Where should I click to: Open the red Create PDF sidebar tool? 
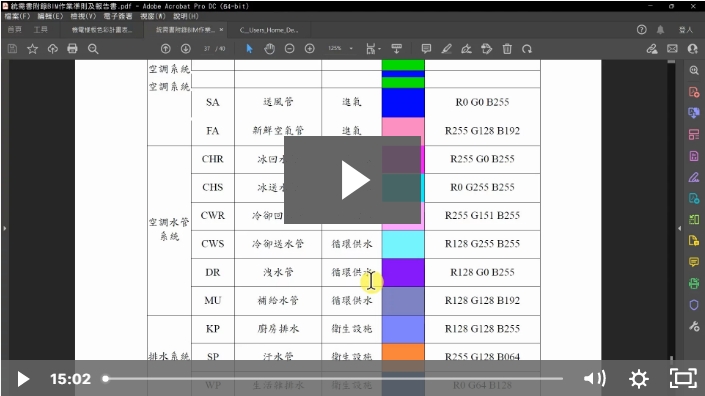(694, 92)
